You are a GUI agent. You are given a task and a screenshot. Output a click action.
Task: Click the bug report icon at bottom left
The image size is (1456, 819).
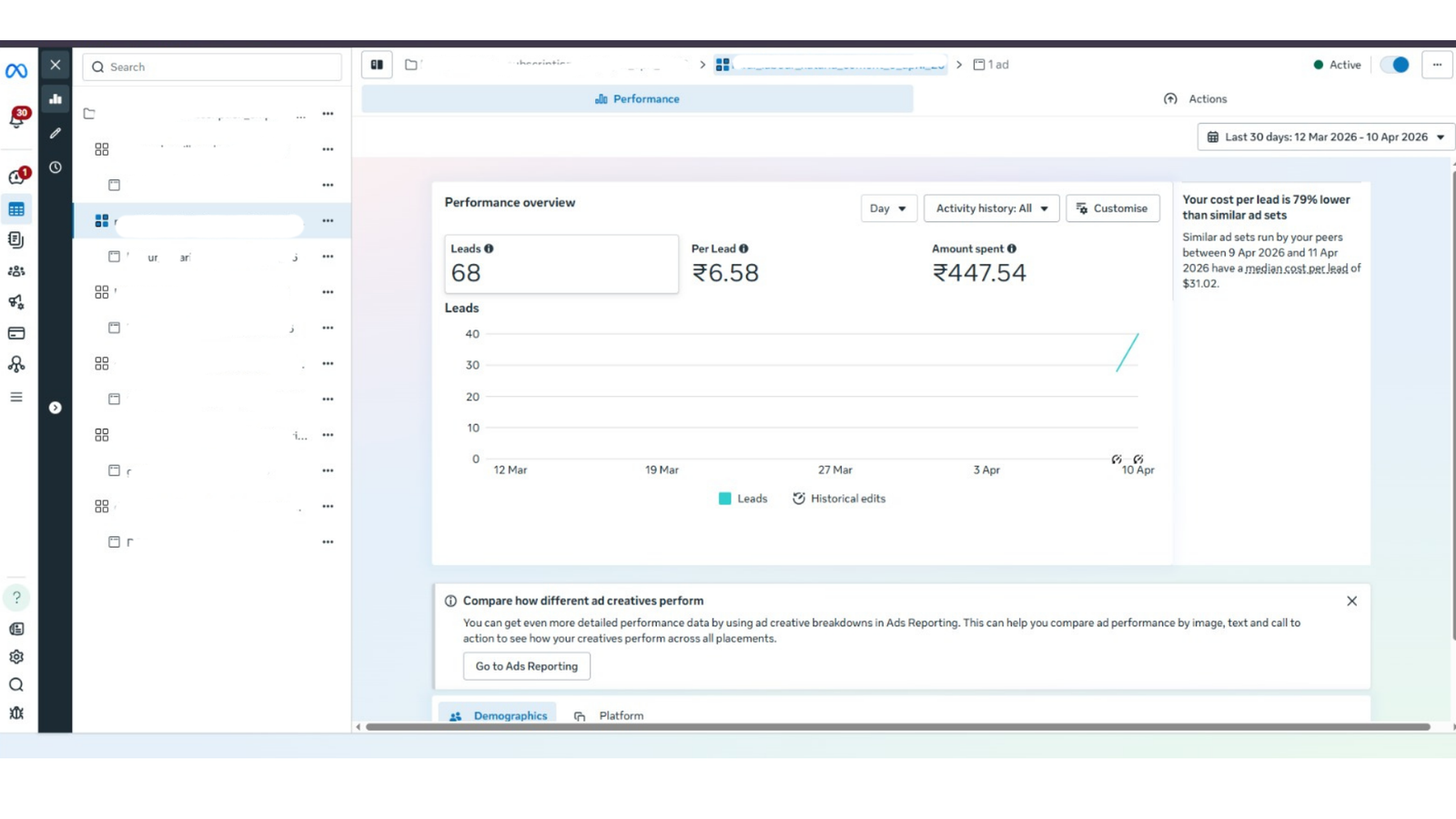tap(16, 713)
